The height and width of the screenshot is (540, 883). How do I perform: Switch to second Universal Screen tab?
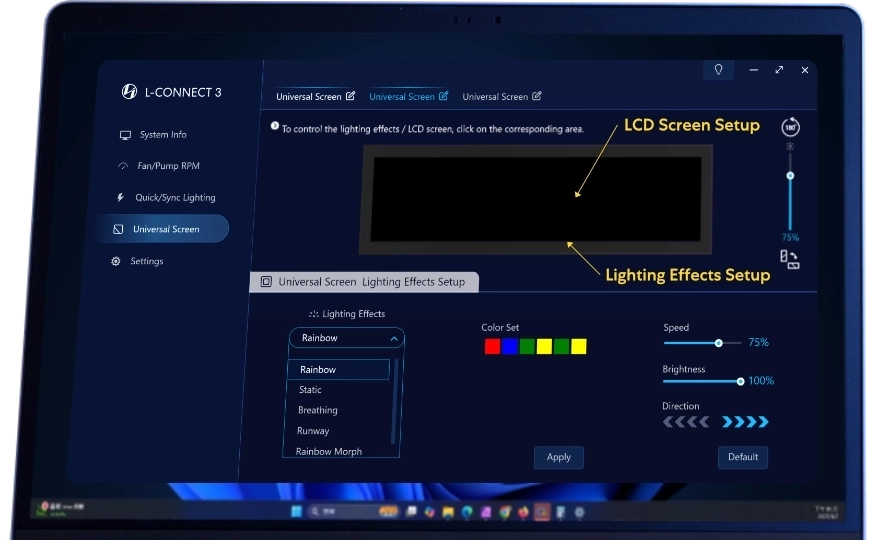401,97
